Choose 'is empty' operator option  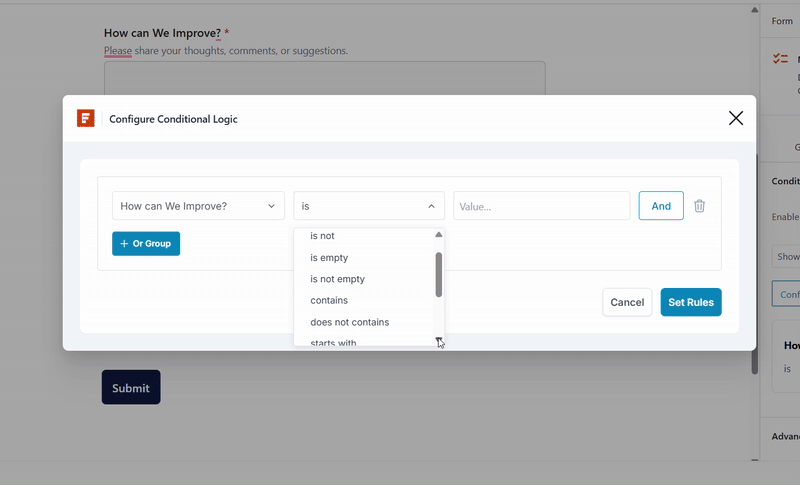(x=329, y=258)
